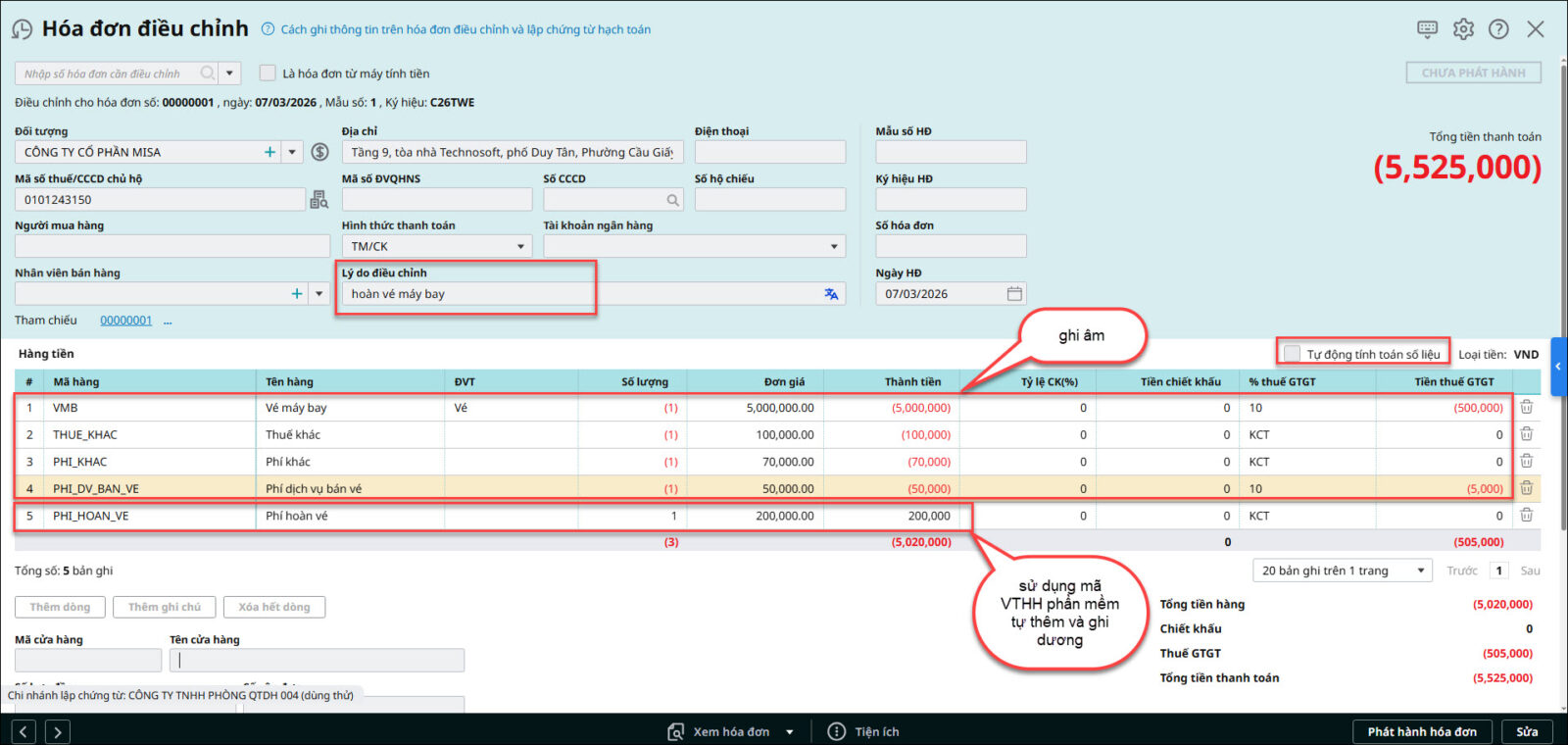
Task: Check 'Là hóa đơn từ máy tính tiền'
Action: pyautogui.click(x=268, y=74)
